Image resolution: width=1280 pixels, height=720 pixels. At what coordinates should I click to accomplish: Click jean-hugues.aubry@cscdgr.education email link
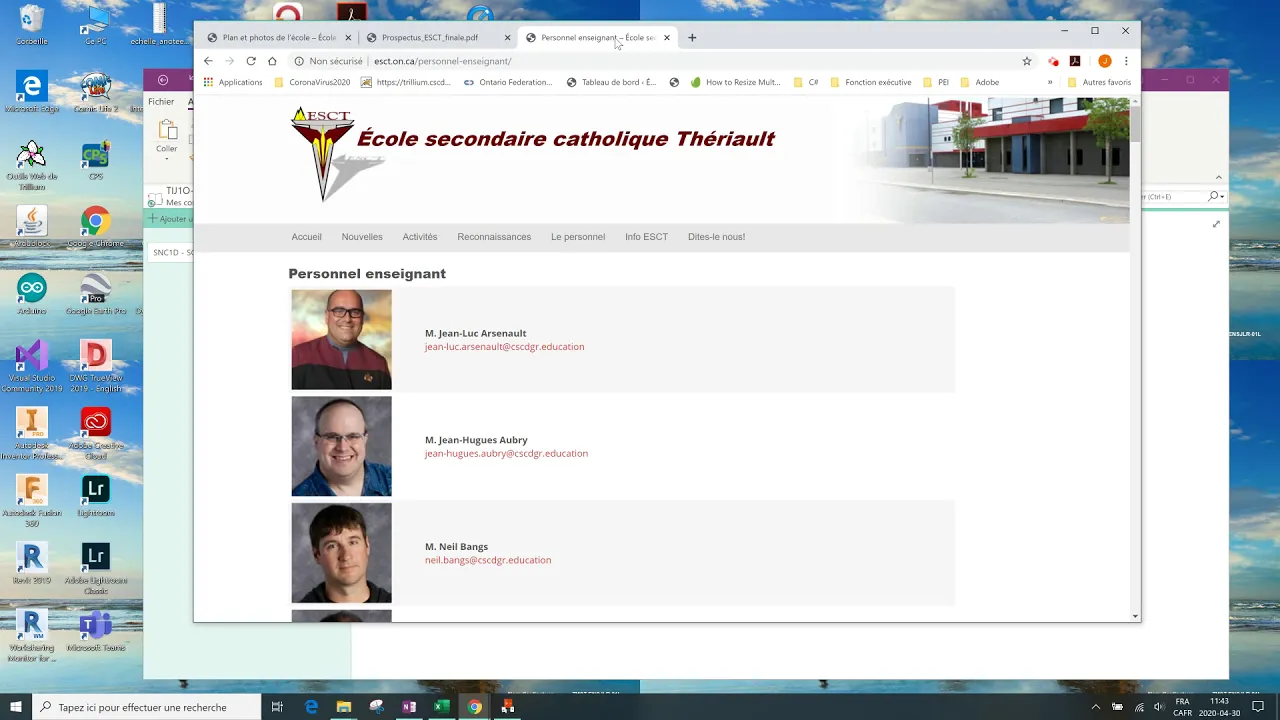[506, 454]
